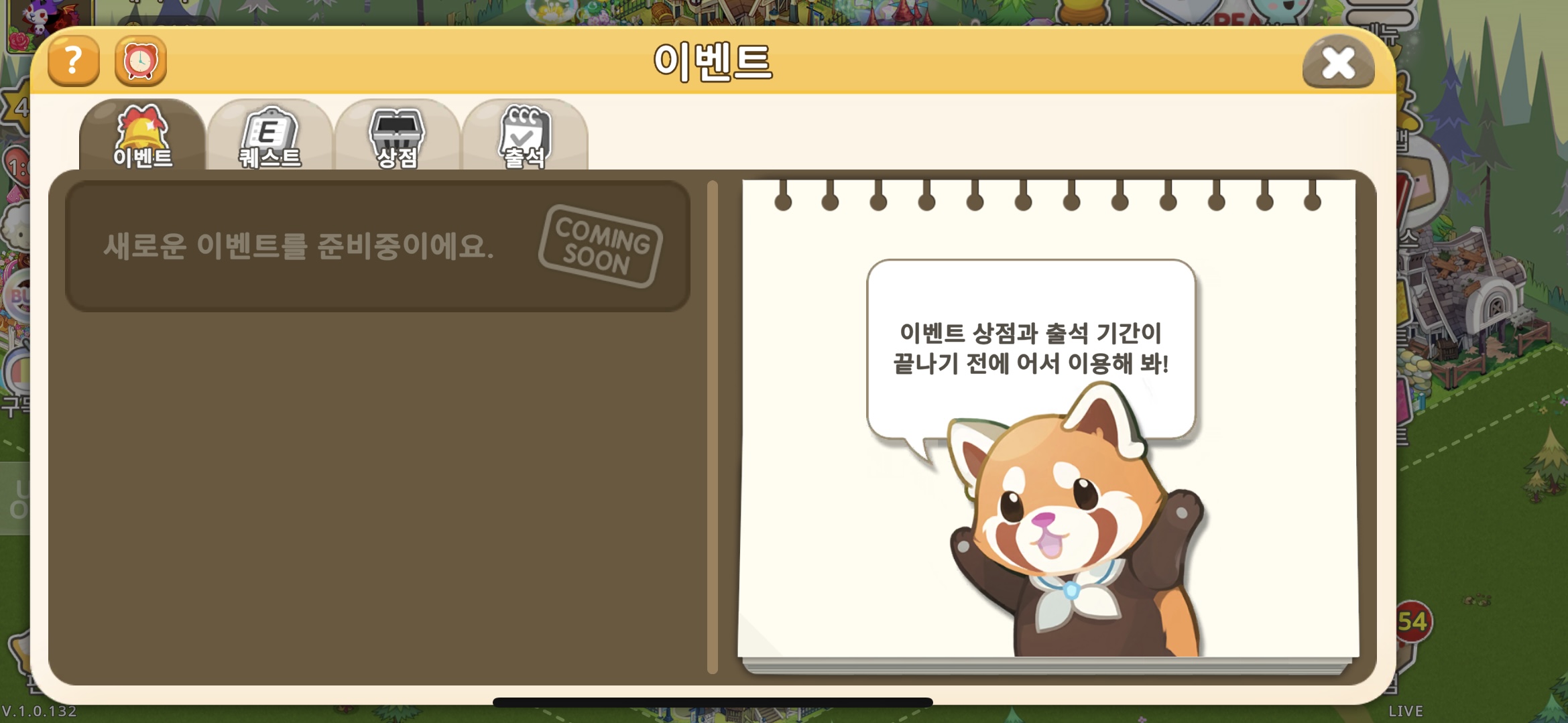The height and width of the screenshot is (723, 1568).
Task: Open the 상점 shop tab
Action: pos(397,137)
